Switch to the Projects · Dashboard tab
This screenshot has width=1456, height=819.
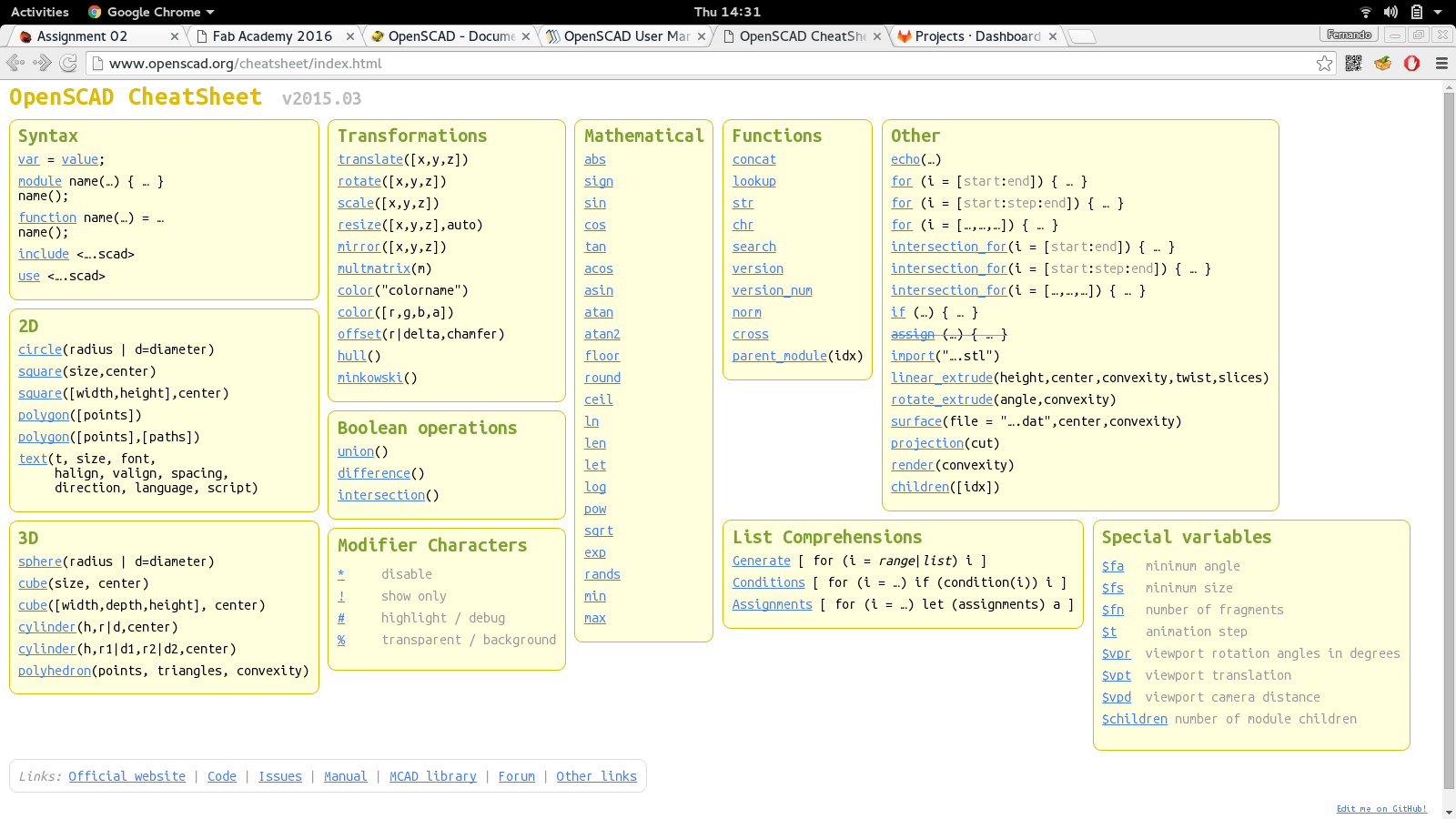[976, 36]
